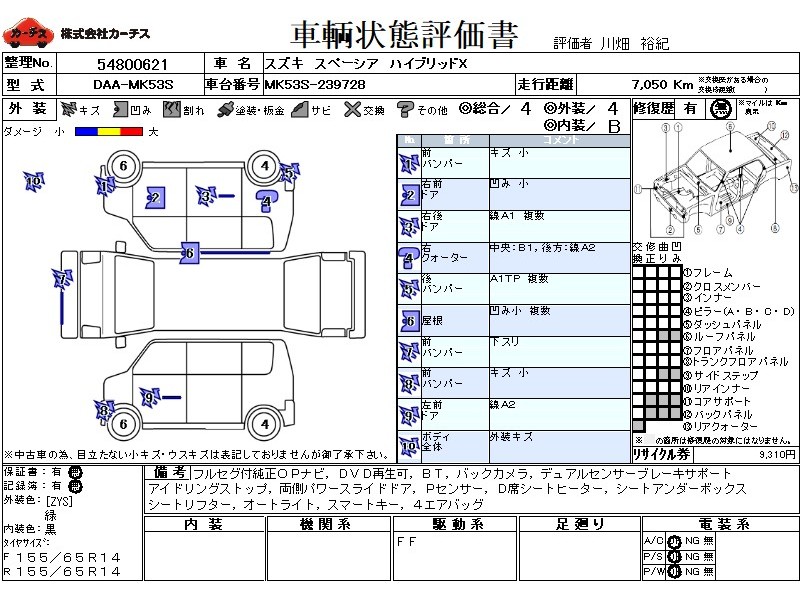Screen dimensions: 800x600
Task: Click the car name スズキ スペーシア ハイブリッドX
Action: [x=365, y=64]
